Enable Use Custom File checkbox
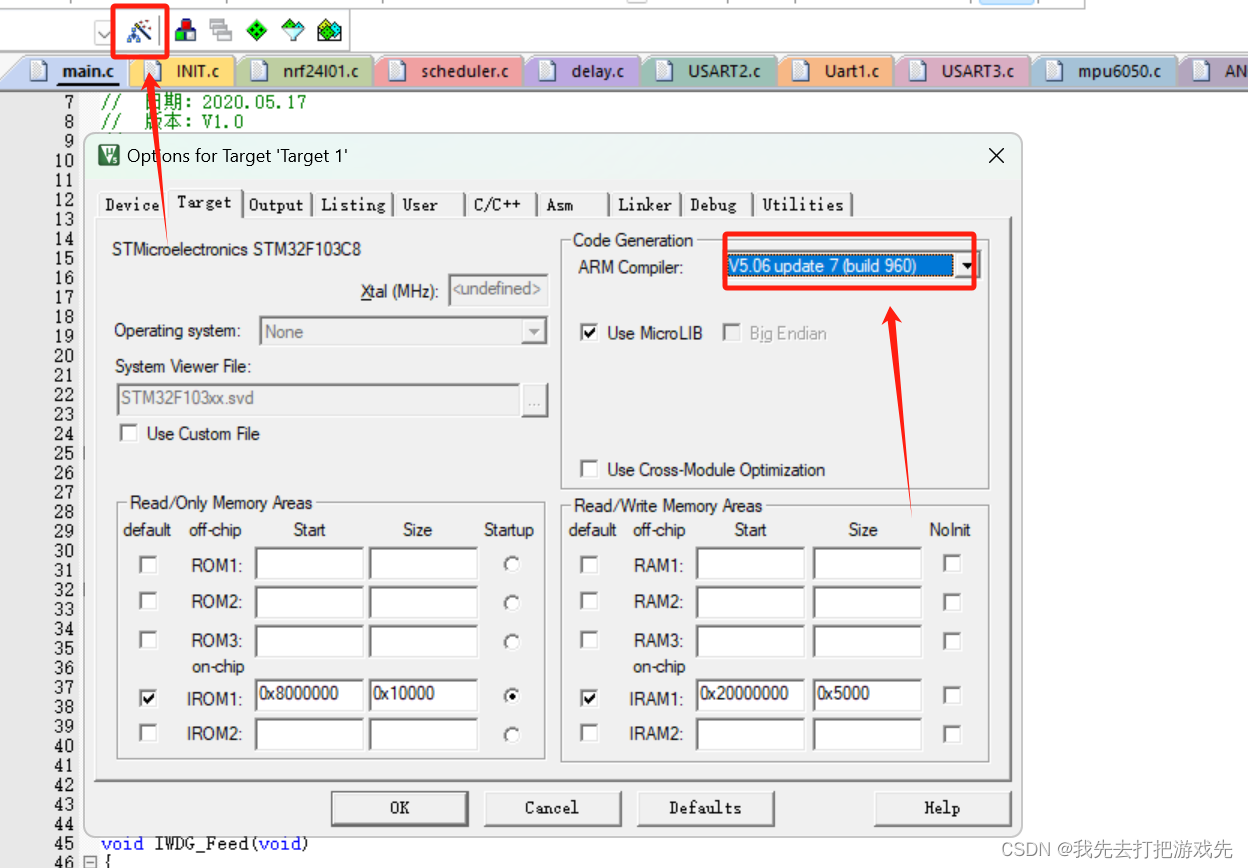1248x868 pixels. [128, 433]
